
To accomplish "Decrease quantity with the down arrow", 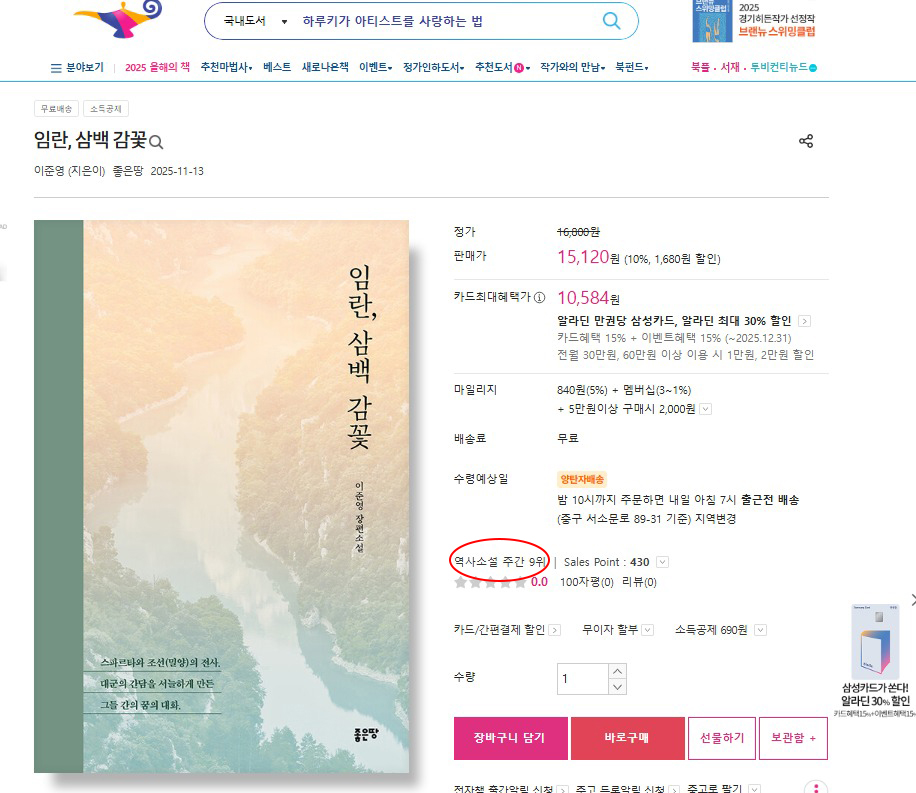I will click(x=617, y=687).
